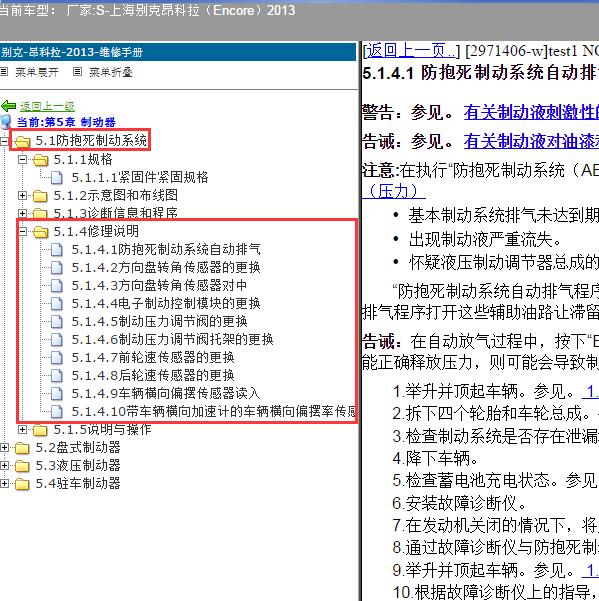Click the 5.4驻车制动器 folder icon
This screenshot has width=599, height=601.
pos(23,484)
